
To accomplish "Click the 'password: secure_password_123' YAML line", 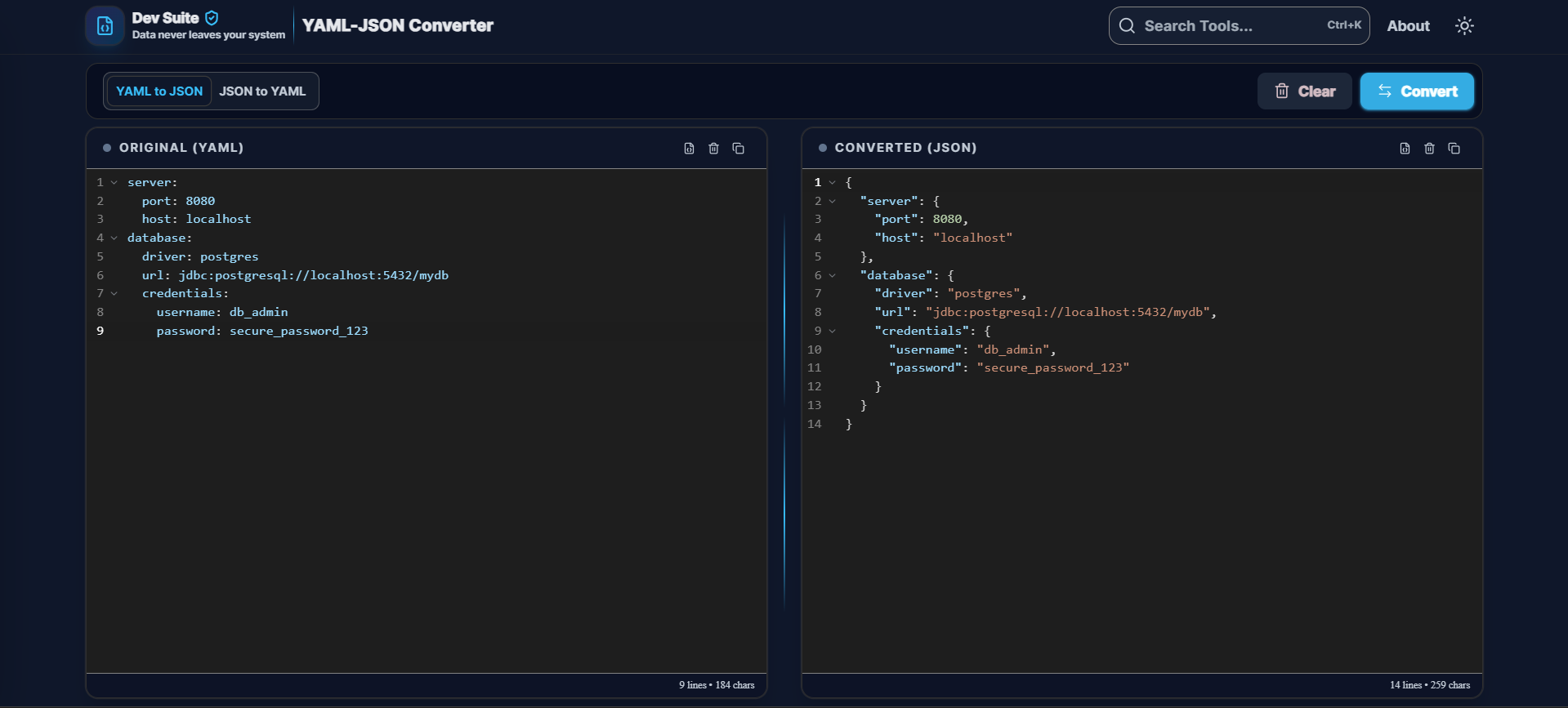I will point(262,331).
